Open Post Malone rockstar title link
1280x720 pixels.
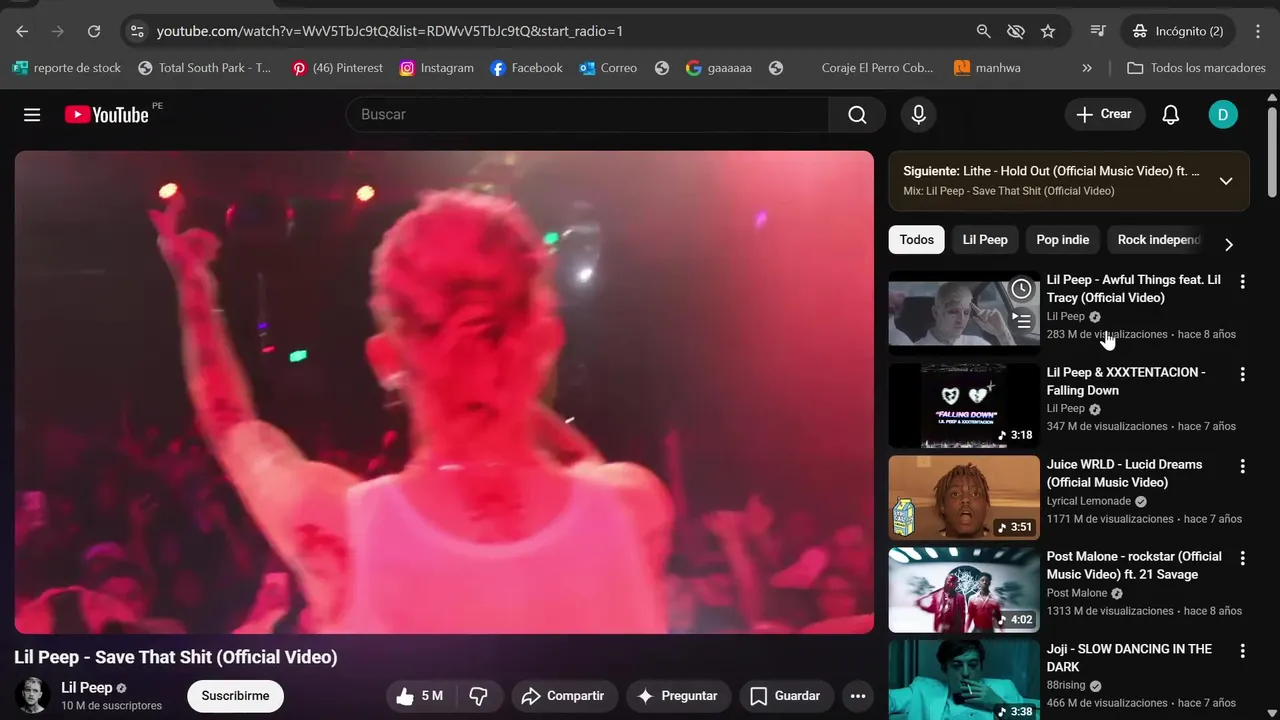click(x=1134, y=566)
